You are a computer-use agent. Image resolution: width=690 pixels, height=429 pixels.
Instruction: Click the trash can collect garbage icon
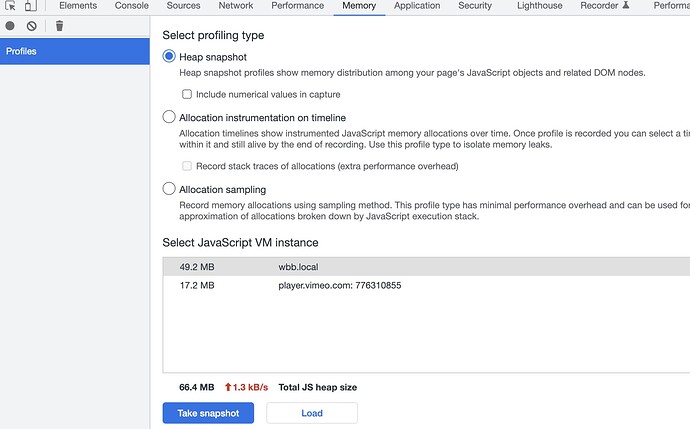59,26
